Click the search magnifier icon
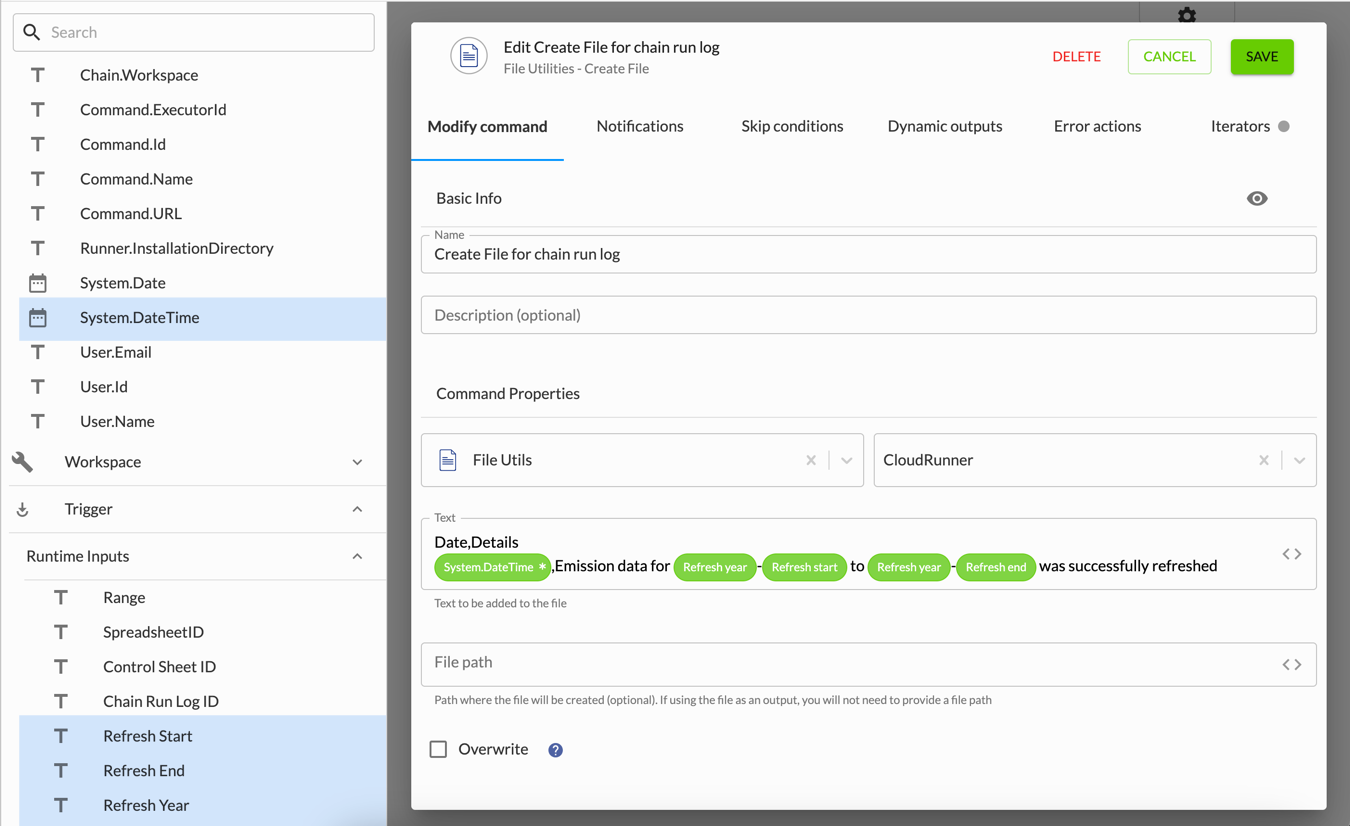The image size is (1350, 826). coord(32,32)
